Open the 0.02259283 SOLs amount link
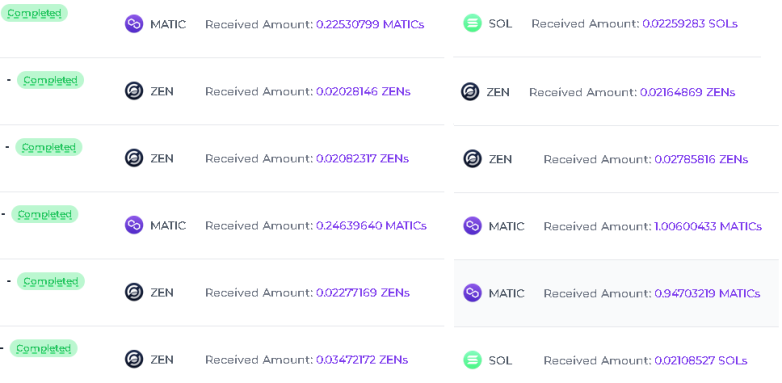782x383 pixels. tap(690, 23)
